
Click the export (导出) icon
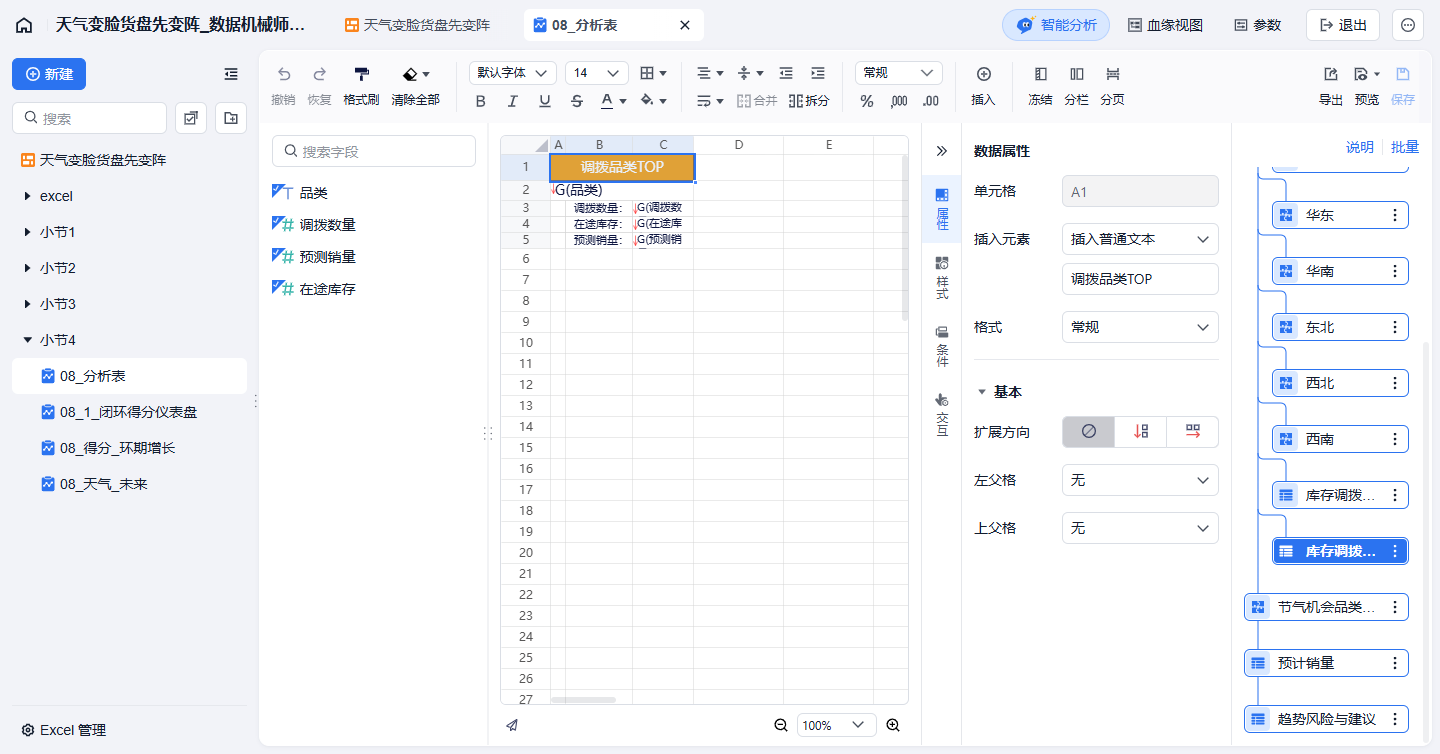point(1331,74)
